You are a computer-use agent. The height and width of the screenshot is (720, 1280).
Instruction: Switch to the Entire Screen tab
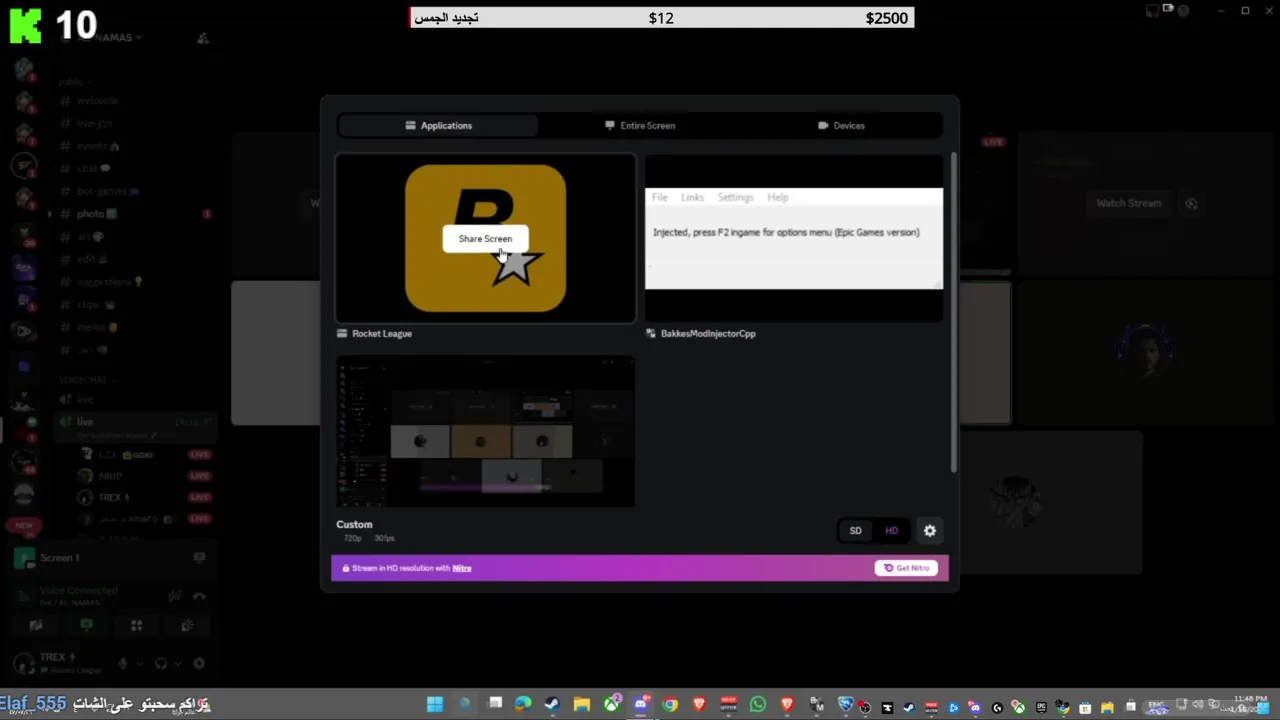(x=640, y=125)
